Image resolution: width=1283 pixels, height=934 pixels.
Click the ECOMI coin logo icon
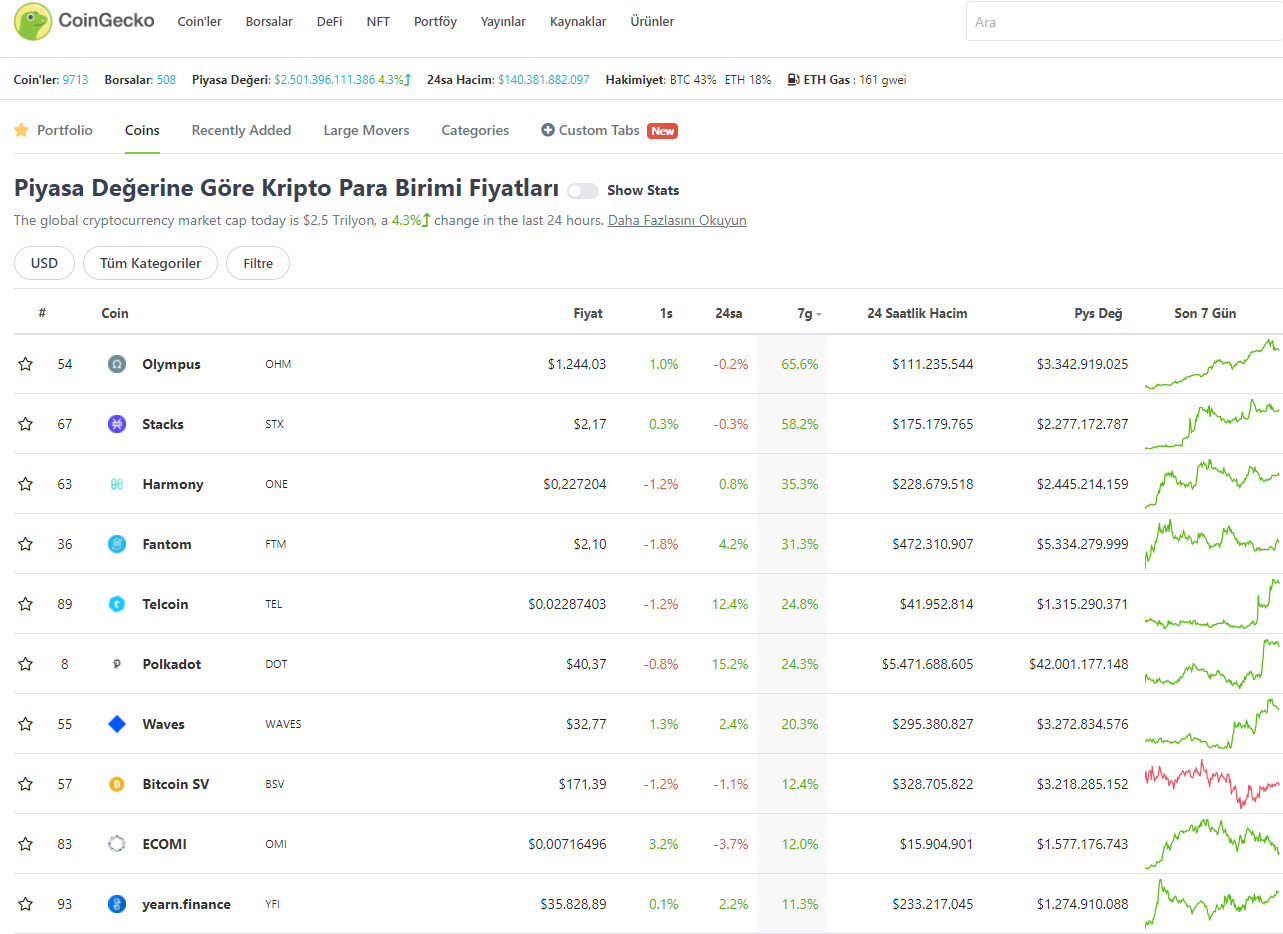tap(117, 844)
